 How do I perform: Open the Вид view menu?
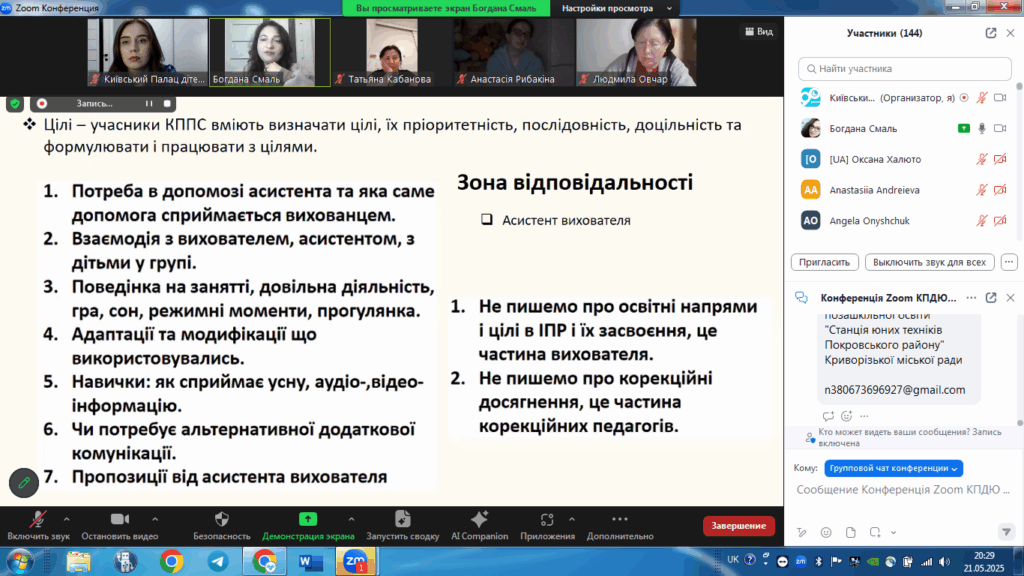point(758,31)
